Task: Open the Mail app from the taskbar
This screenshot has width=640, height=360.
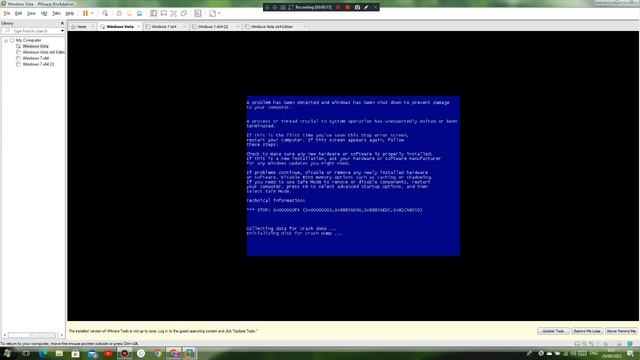Action: tap(92, 353)
